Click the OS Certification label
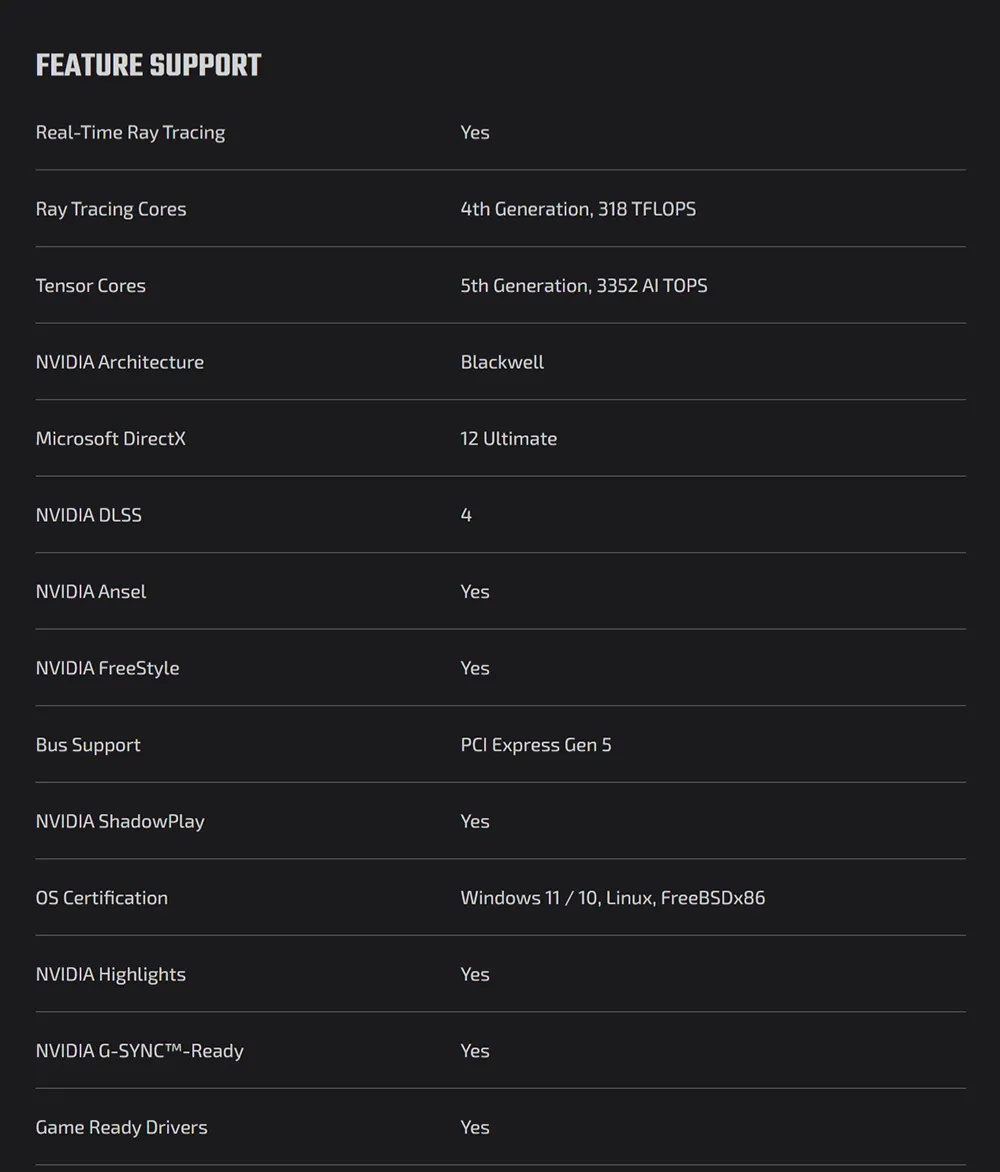The image size is (1000, 1172). tap(102, 898)
